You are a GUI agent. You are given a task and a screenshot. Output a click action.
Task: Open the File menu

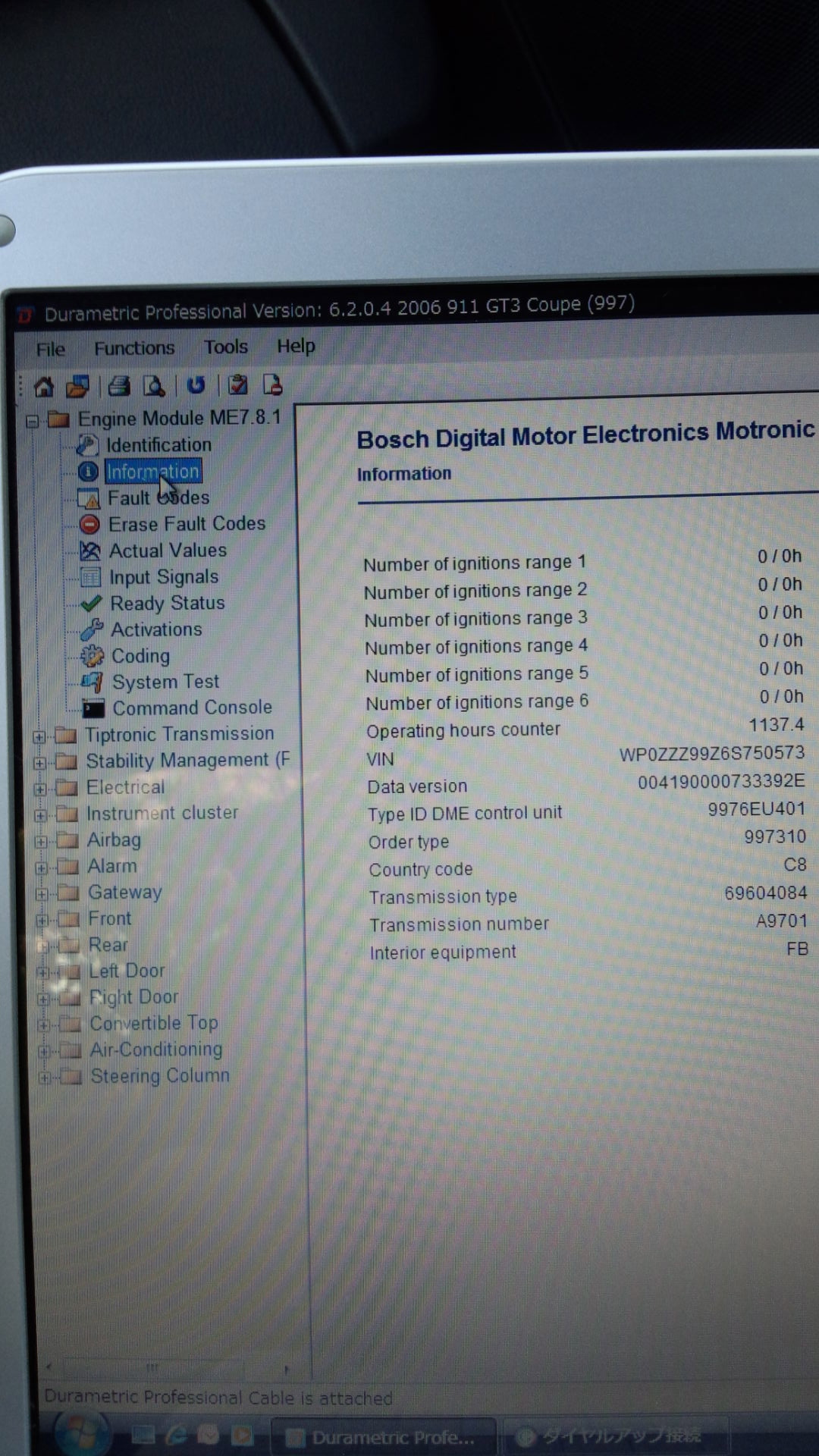(x=51, y=349)
